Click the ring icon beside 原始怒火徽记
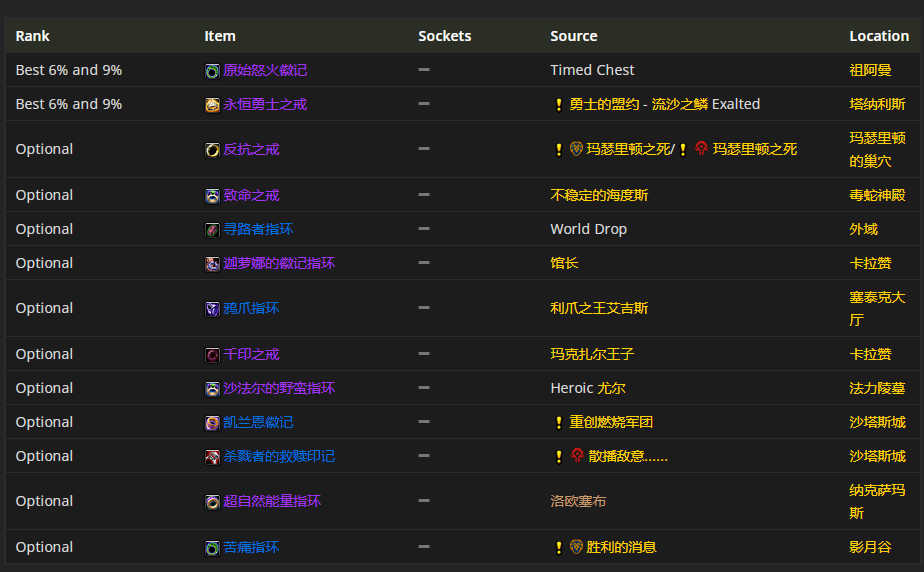This screenshot has height=572, width=924. (212, 71)
